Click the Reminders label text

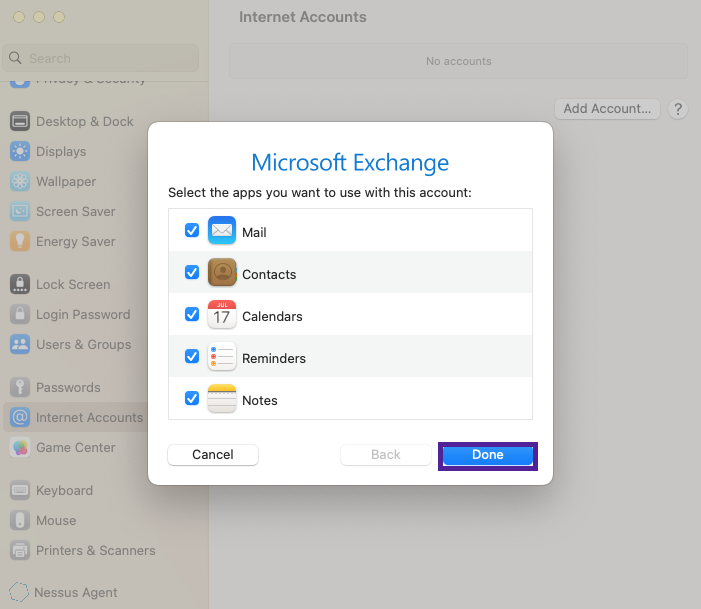274,359
